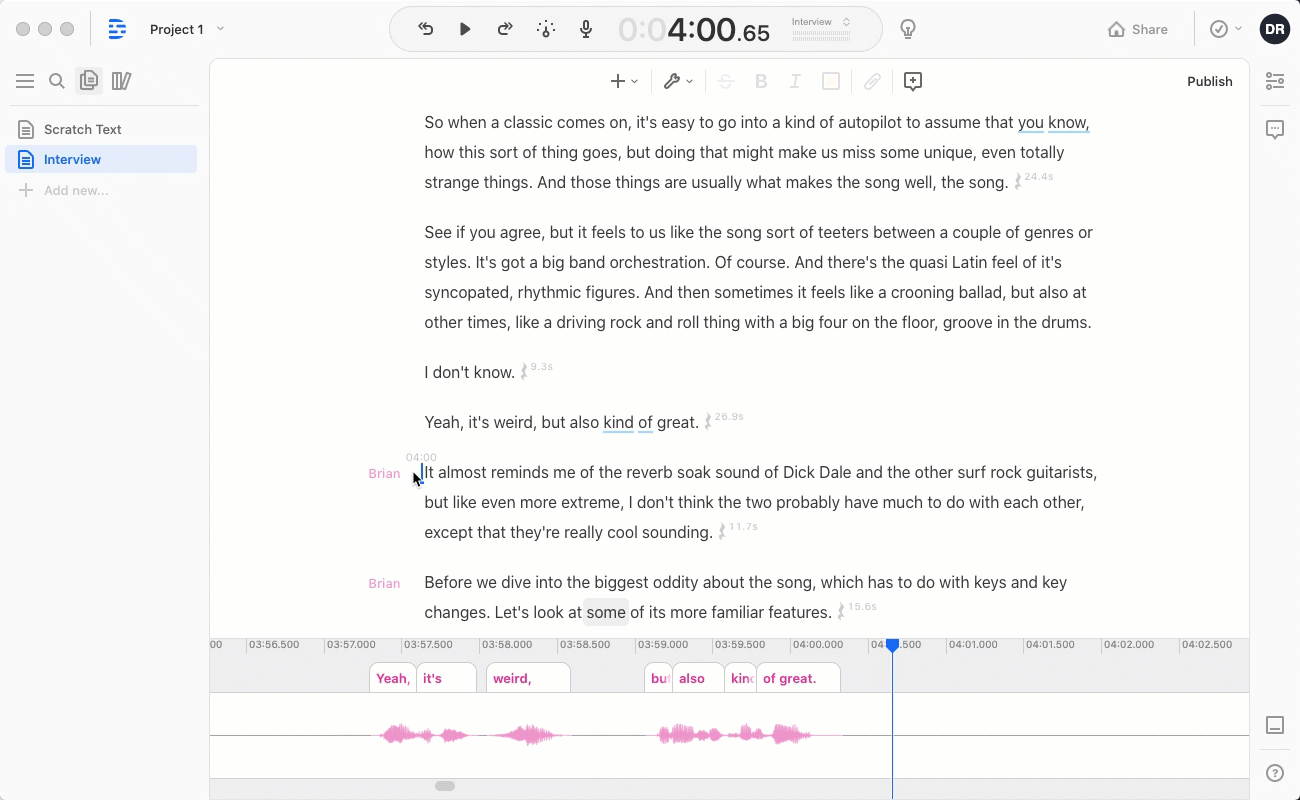Select the Interview document in sidebar
The width and height of the screenshot is (1300, 800).
pyautogui.click(x=72, y=159)
